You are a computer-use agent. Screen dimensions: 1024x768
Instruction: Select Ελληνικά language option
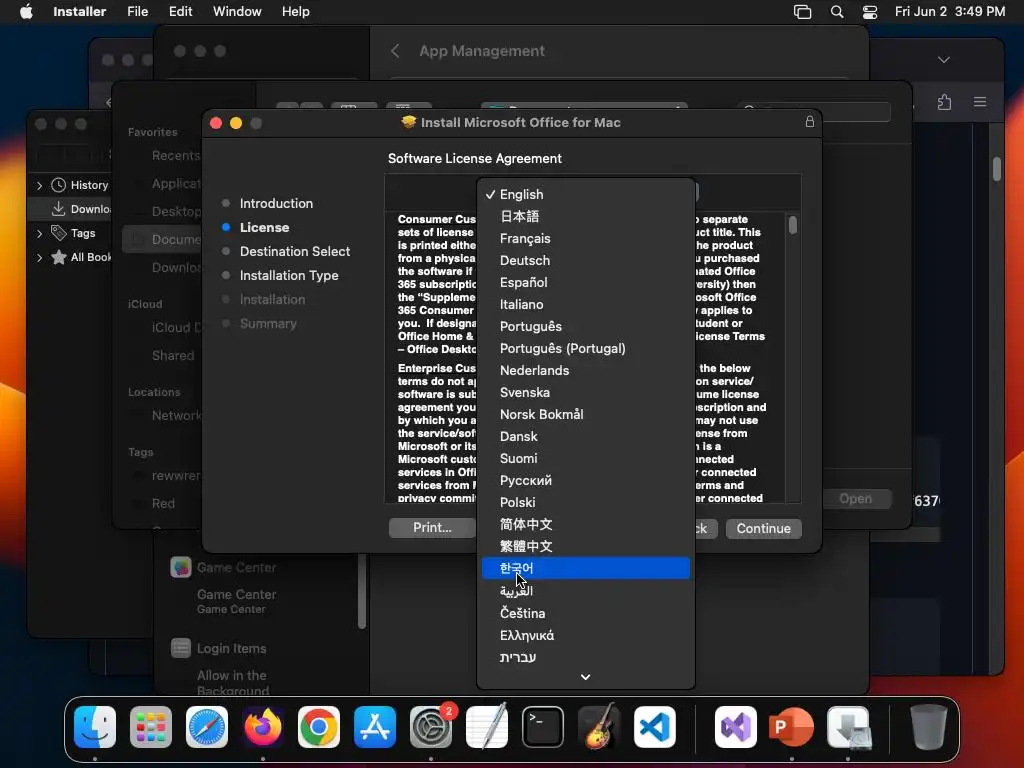tap(585, 635)
